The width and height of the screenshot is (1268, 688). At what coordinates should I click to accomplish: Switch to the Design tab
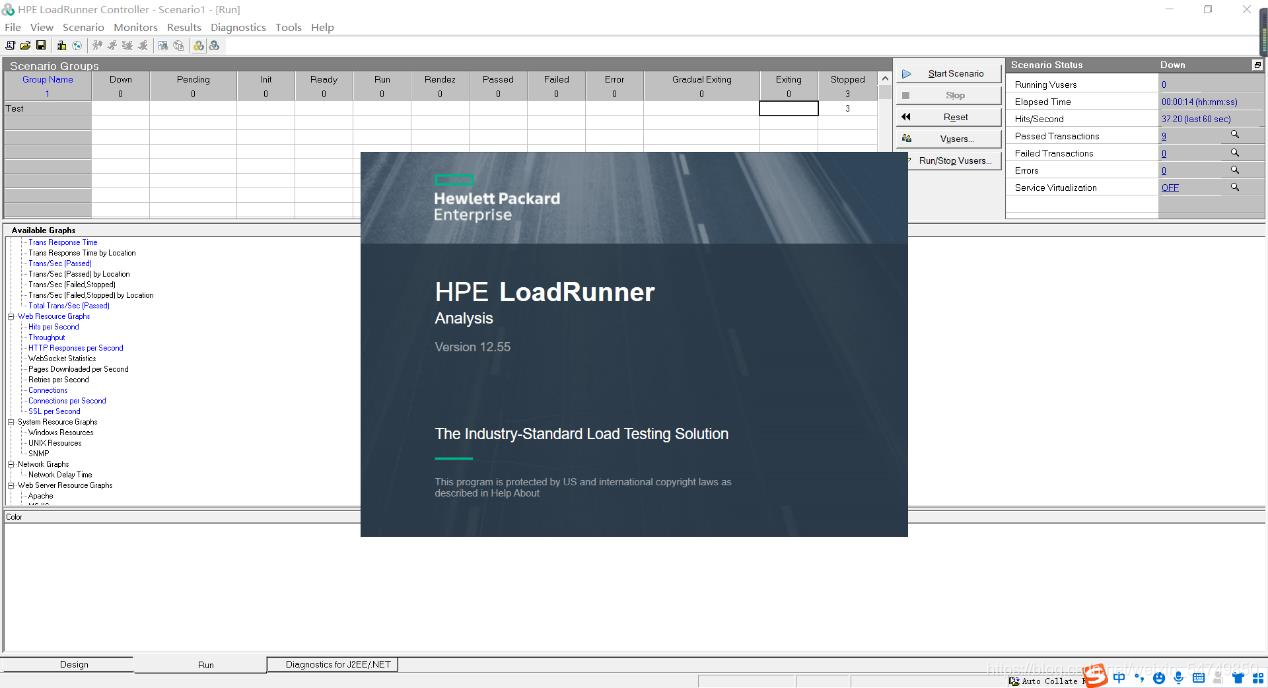(74, 664)
